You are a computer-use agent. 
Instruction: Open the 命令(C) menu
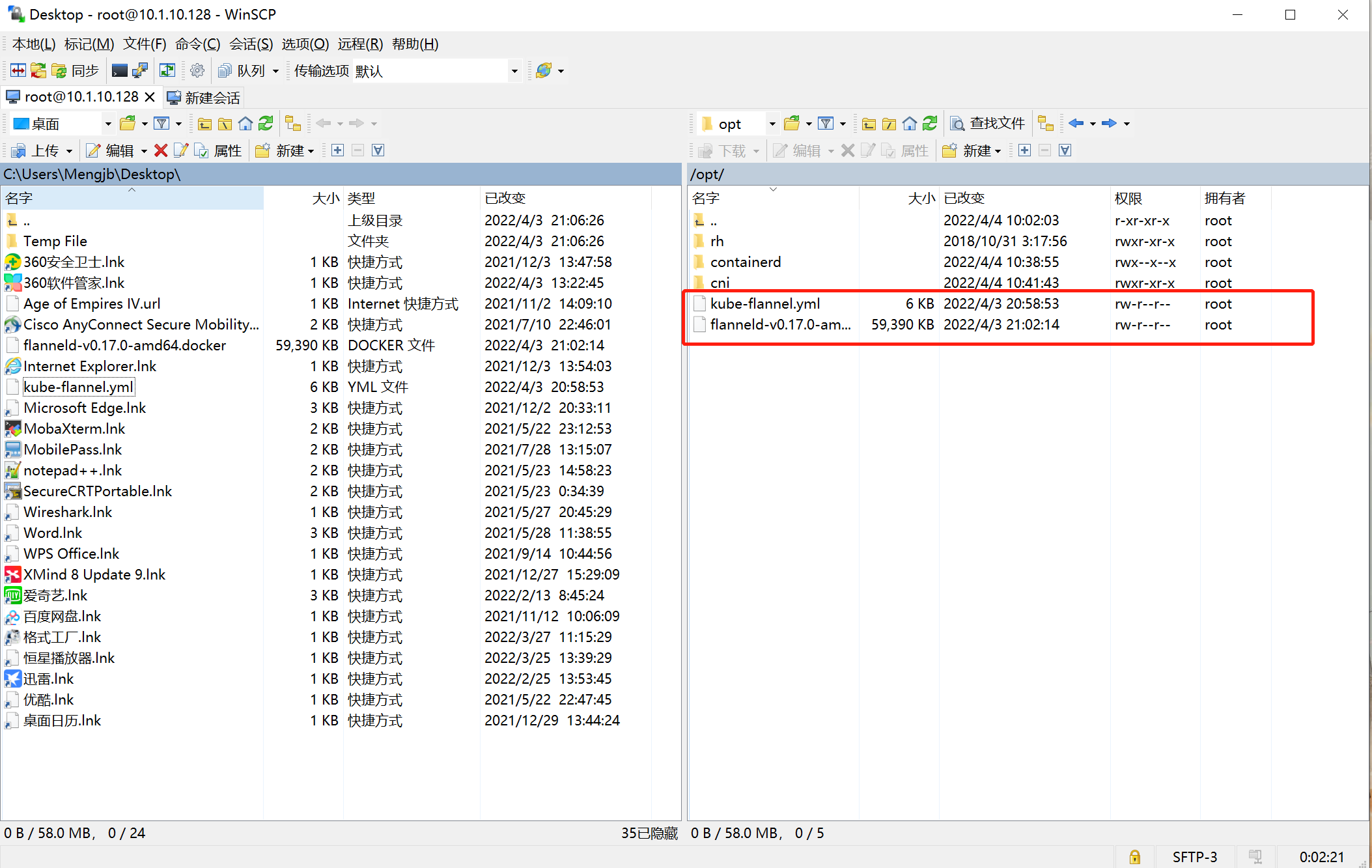(x=198, y=44)
